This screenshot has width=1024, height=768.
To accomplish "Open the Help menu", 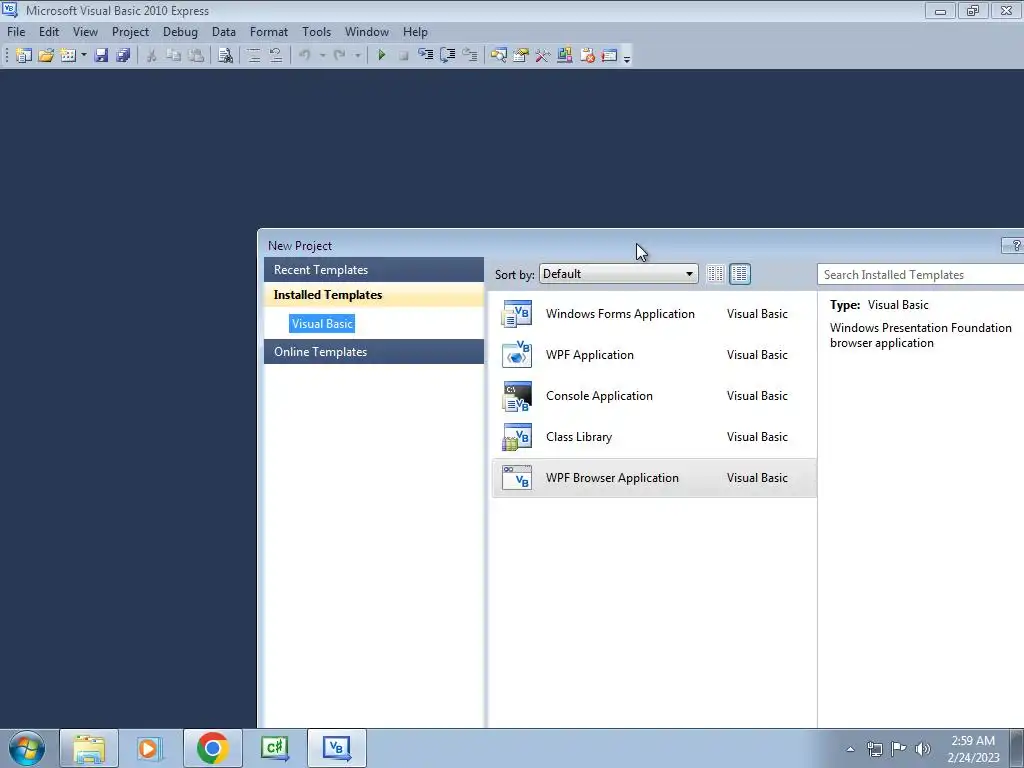I will (415, 32).
